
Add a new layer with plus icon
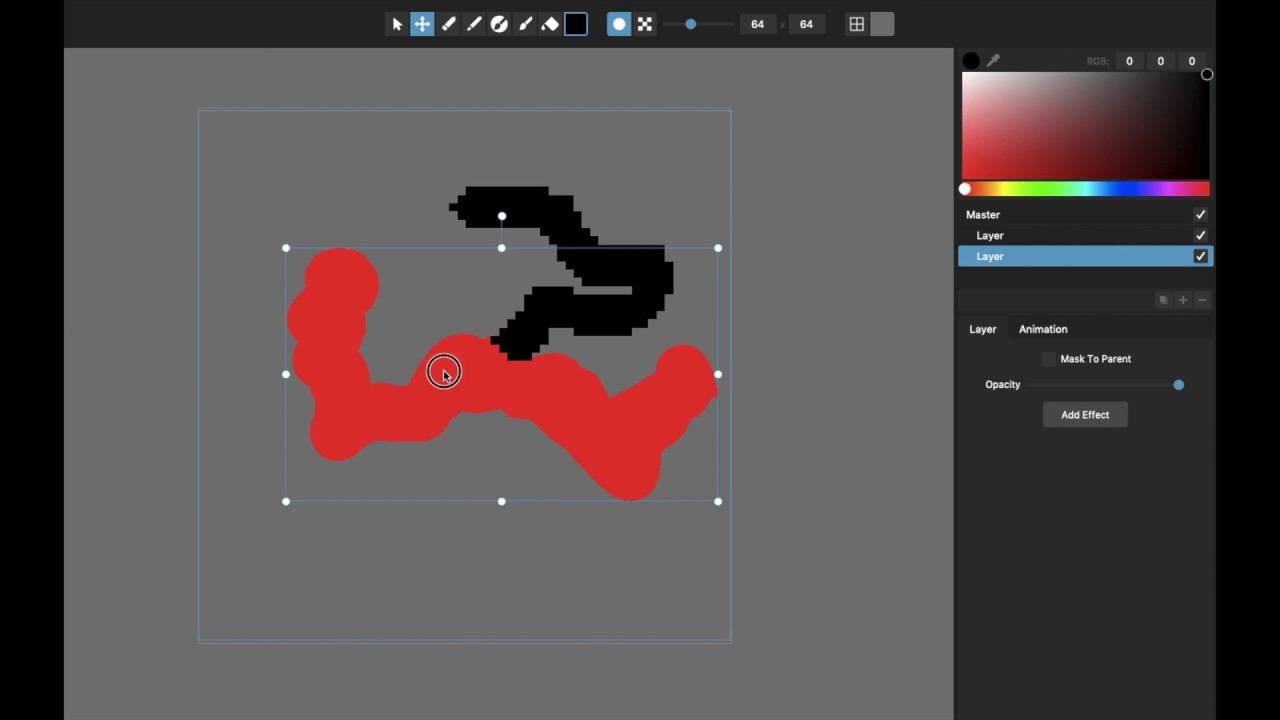(1183, 300)
